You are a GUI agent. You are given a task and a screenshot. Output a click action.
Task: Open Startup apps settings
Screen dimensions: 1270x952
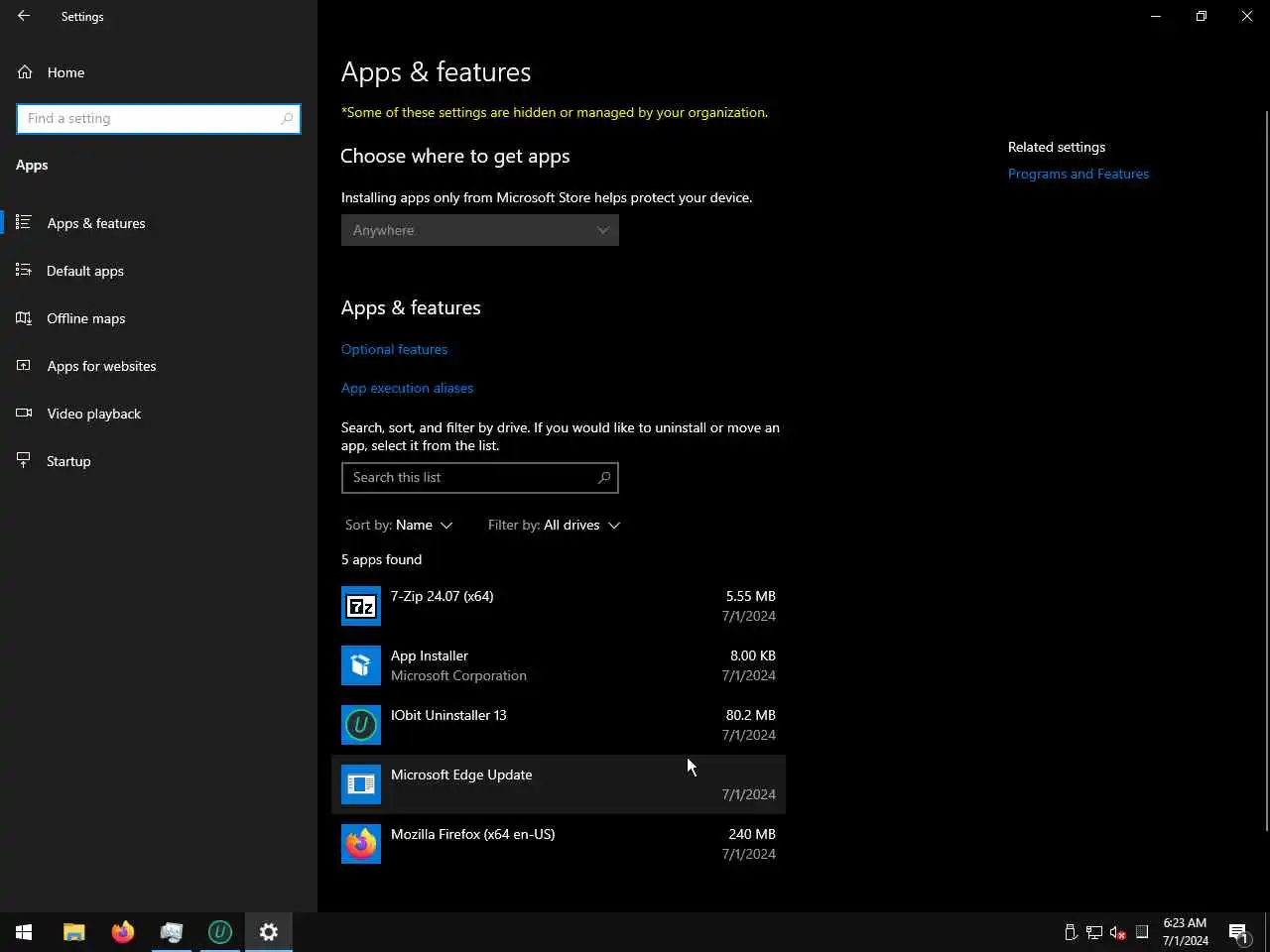point(159,461)
